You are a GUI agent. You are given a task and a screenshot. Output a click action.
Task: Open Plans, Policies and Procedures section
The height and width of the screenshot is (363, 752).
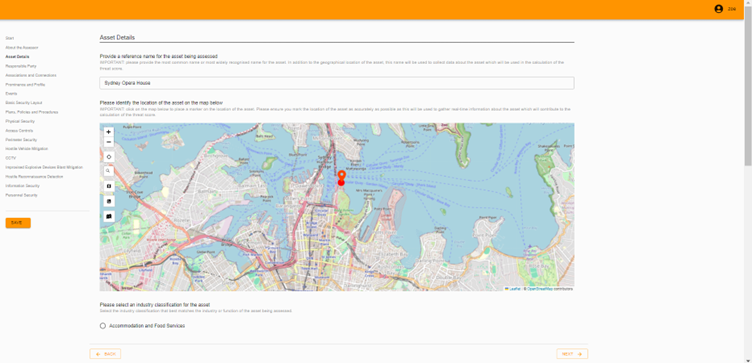coord(32,112)
